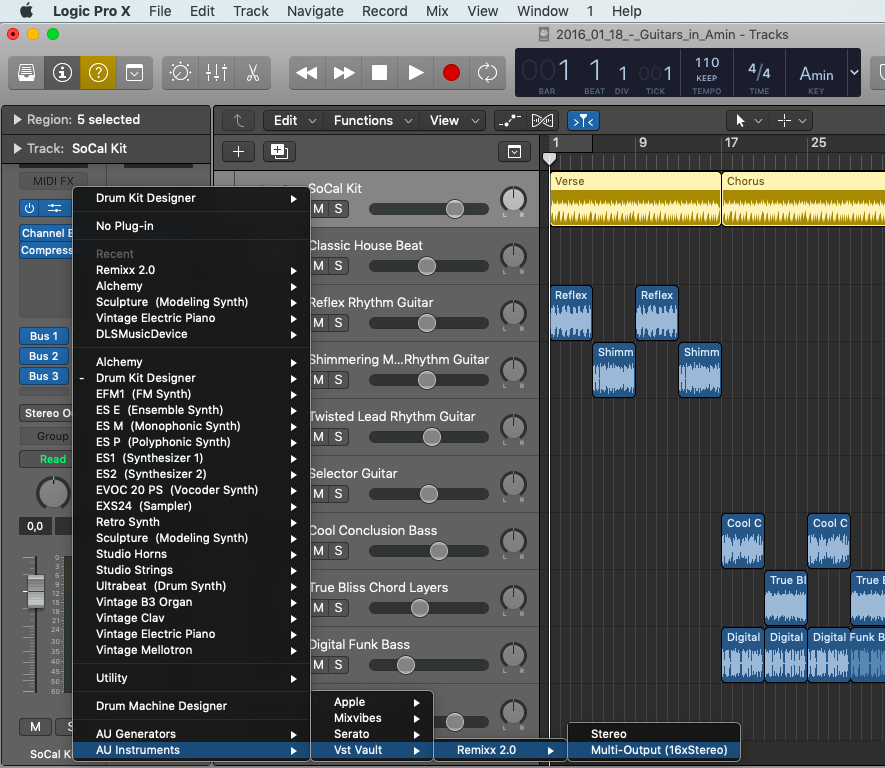Open the Library panel icon
885x768 pixels.
[x=27, y=73]
